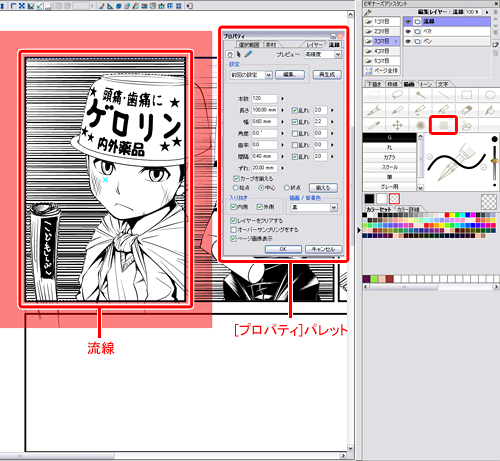Screen dimensions: 500x461
Task: Click the 再生成 regenerate button
Action: pos(327,75)
